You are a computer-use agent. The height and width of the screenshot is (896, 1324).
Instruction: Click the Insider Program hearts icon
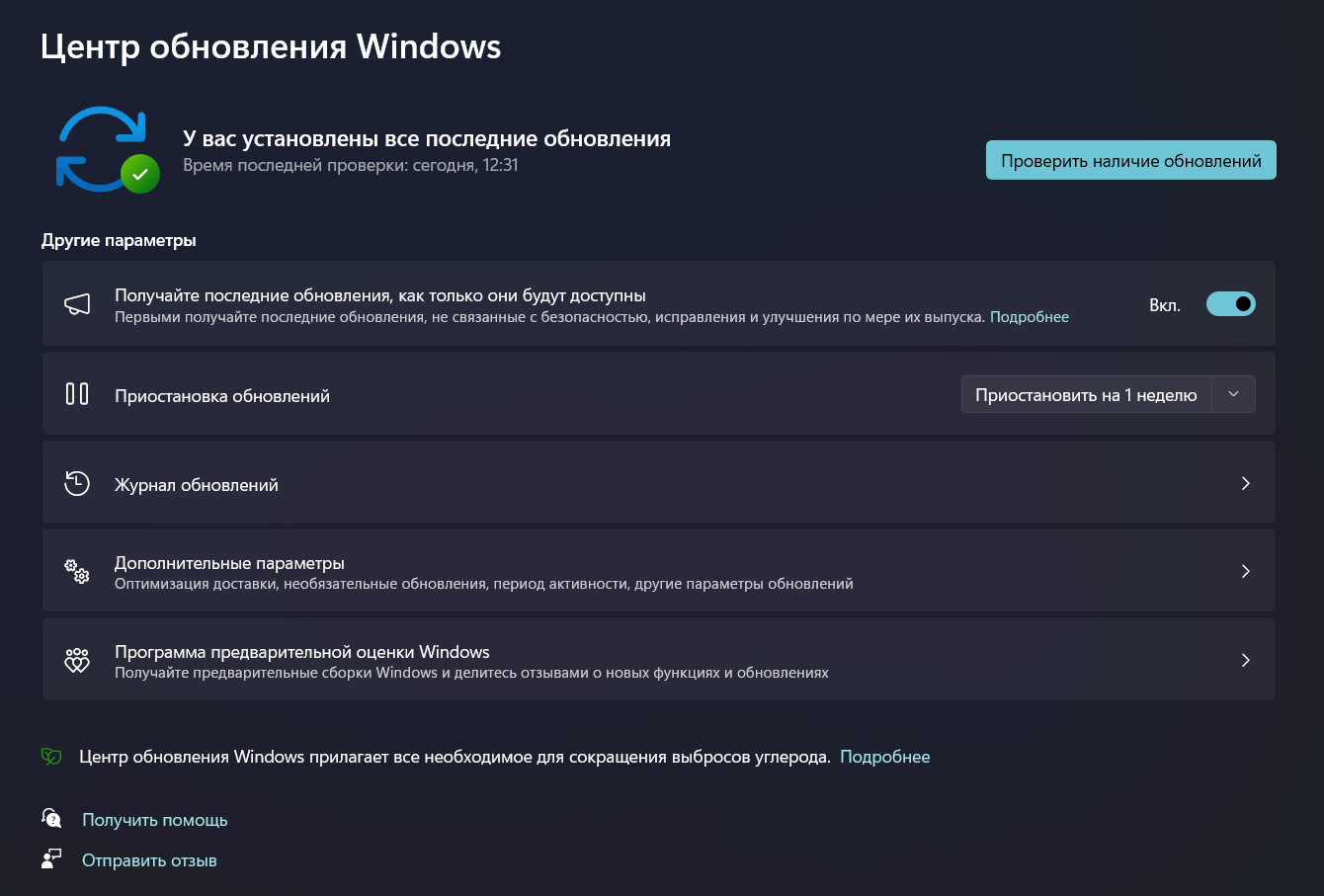77,660
